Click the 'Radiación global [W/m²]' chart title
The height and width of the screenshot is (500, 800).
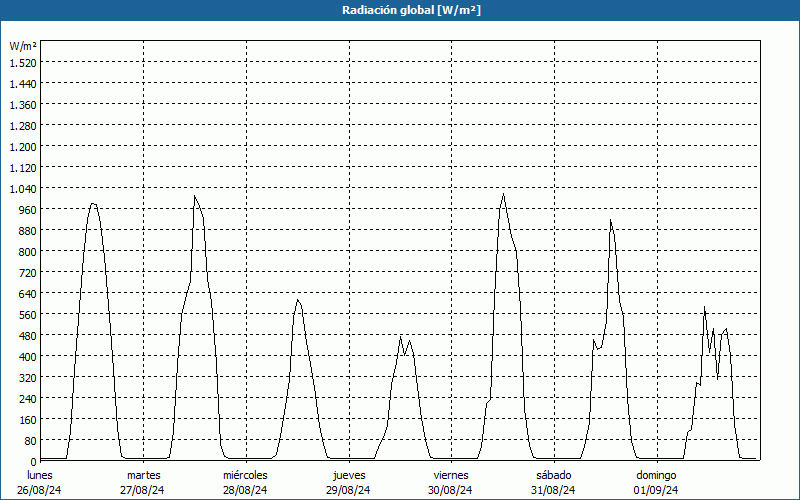tap(411, 10)
